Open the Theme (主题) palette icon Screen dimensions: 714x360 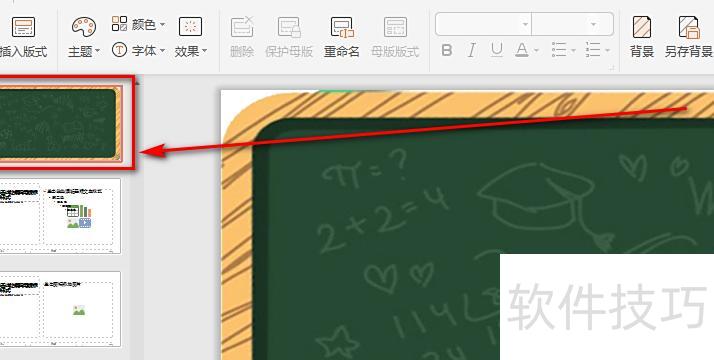point(84,27)
